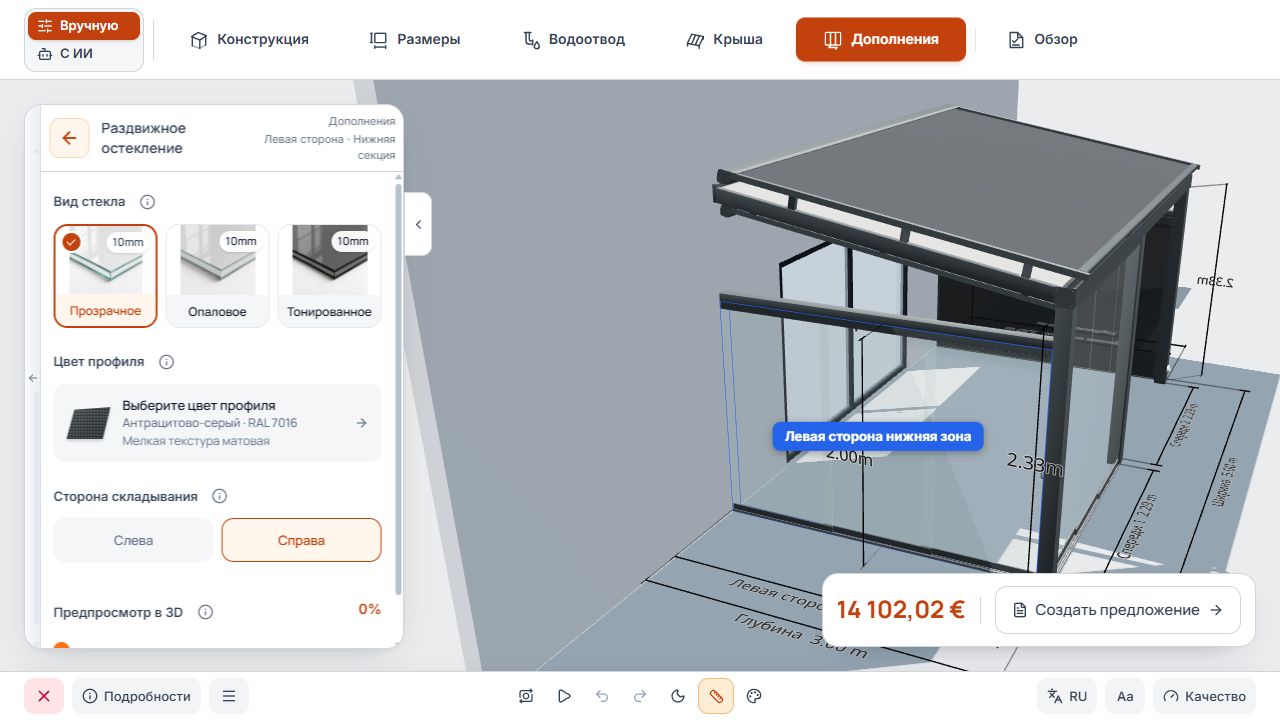Screen dimensions: 1280x720
Task: Show info about Сторона складывания
Action: click(219, 496)
